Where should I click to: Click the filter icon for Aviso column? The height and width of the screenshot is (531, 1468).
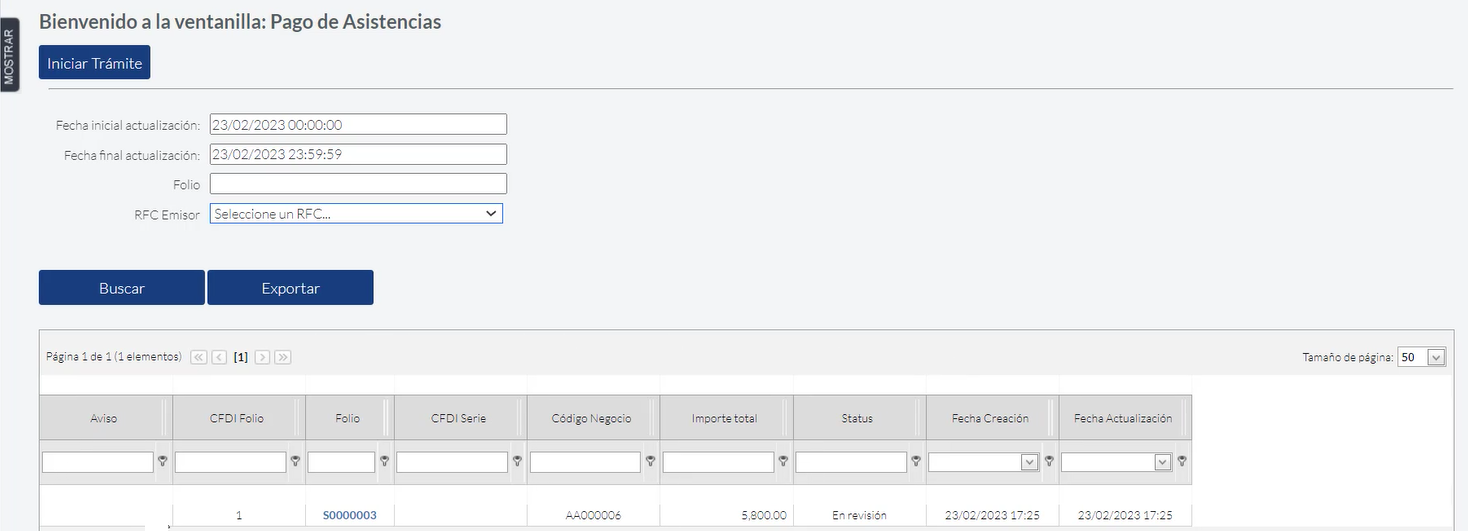(x=163, y=462)
